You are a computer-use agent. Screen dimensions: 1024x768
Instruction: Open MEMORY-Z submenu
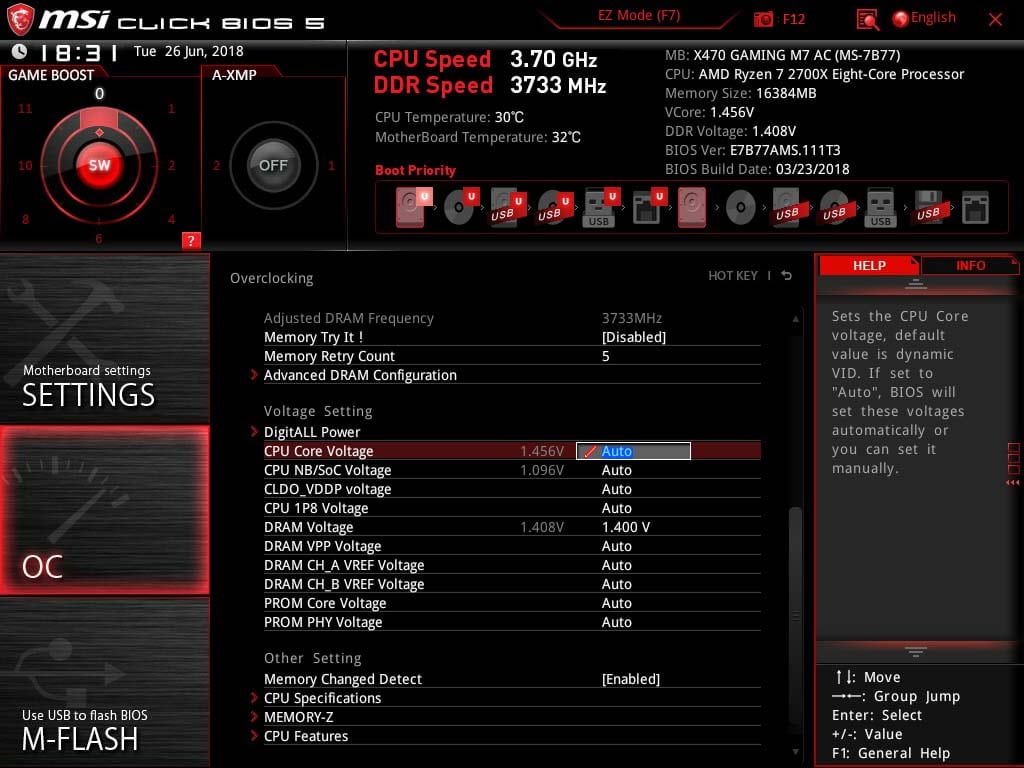(x=298, y=717)
